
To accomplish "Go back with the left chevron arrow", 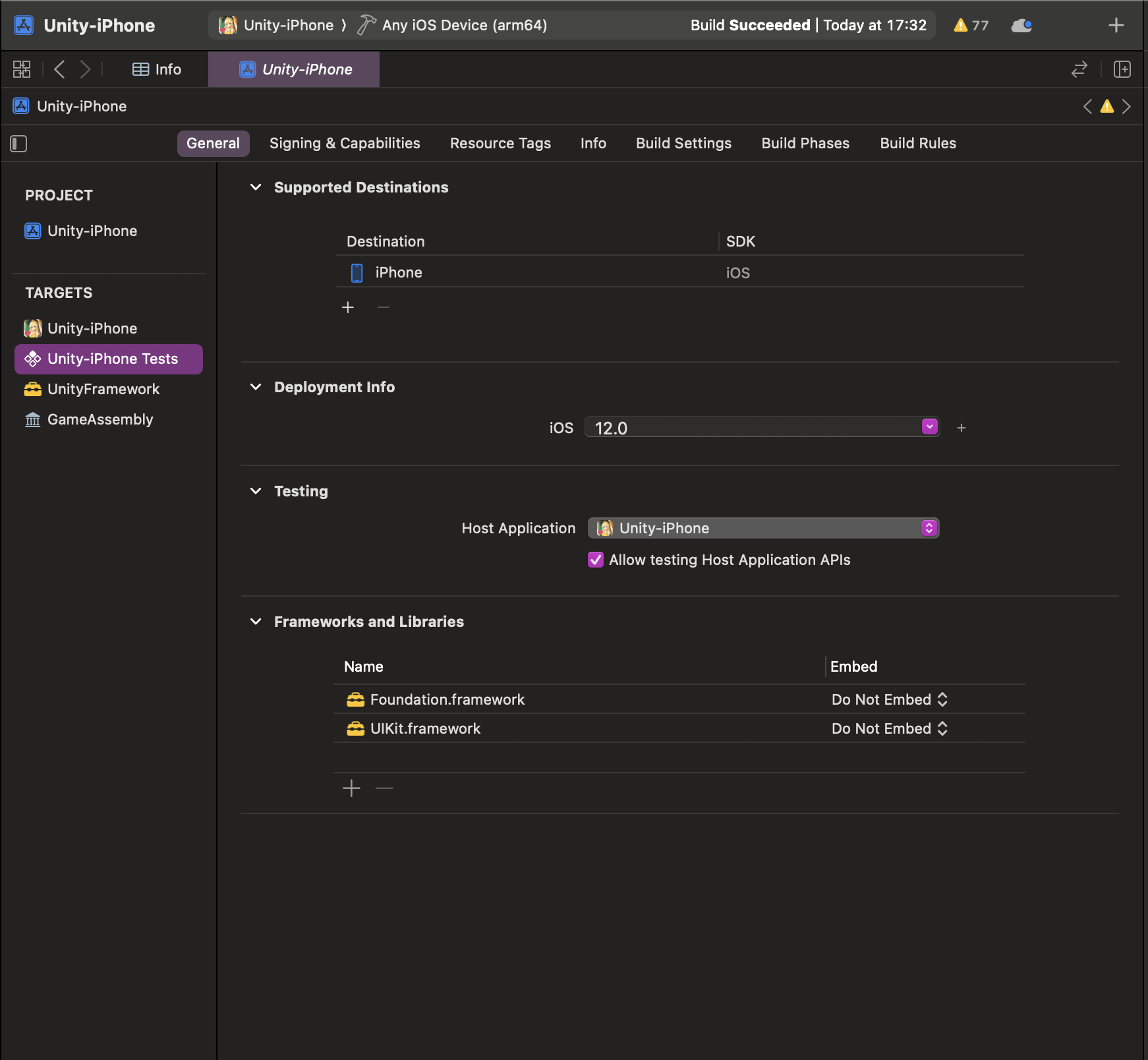I will tap(59, 69).
